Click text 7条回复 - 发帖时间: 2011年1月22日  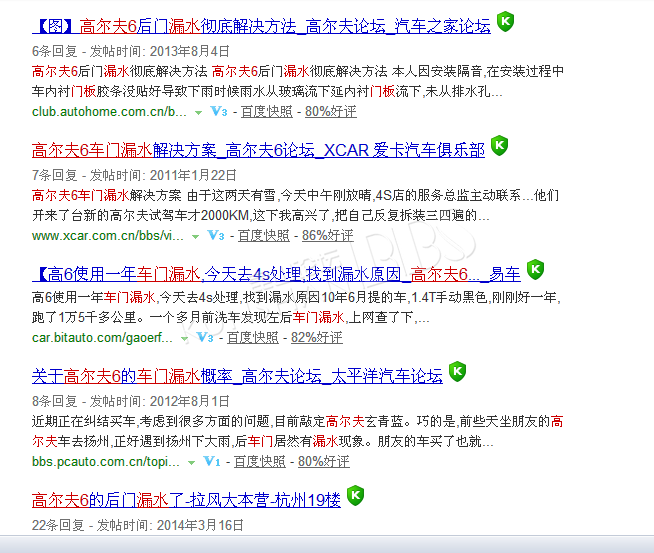(x=134, y=175)
